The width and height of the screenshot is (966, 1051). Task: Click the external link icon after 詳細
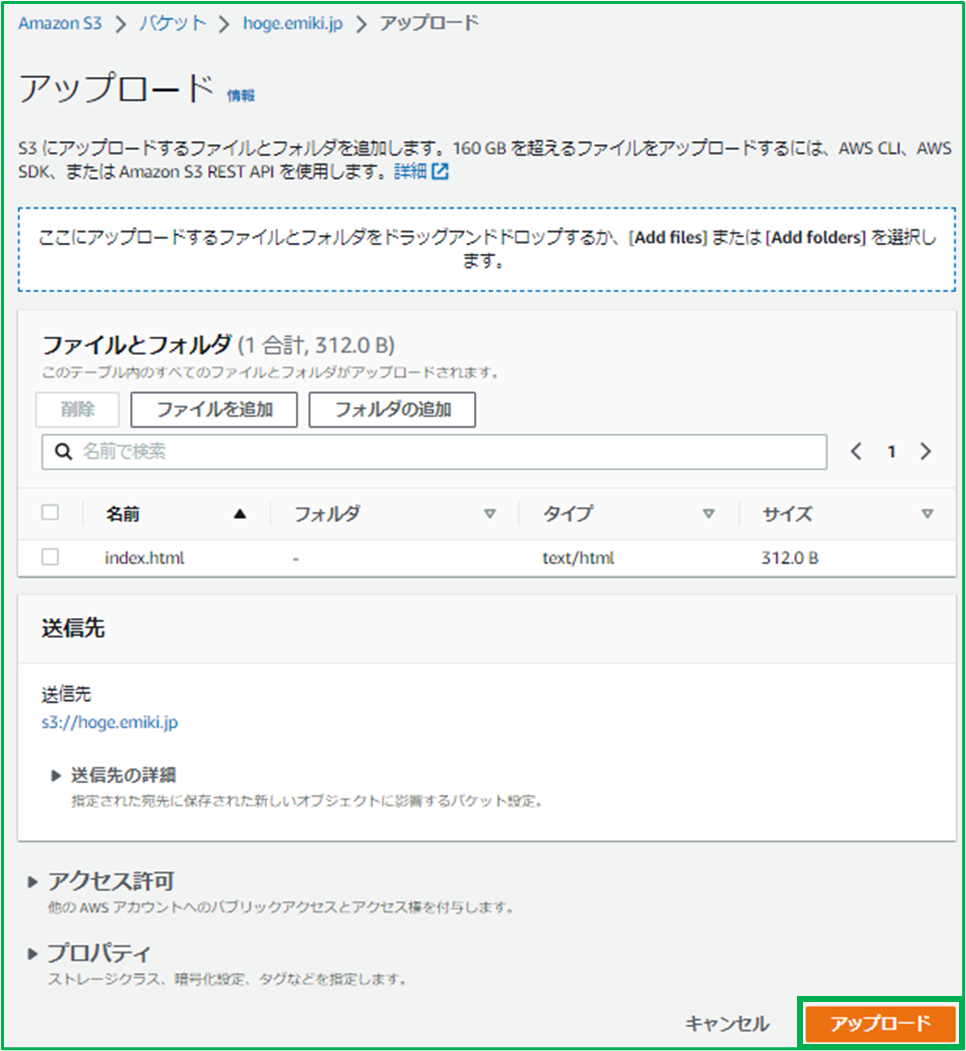440,172
